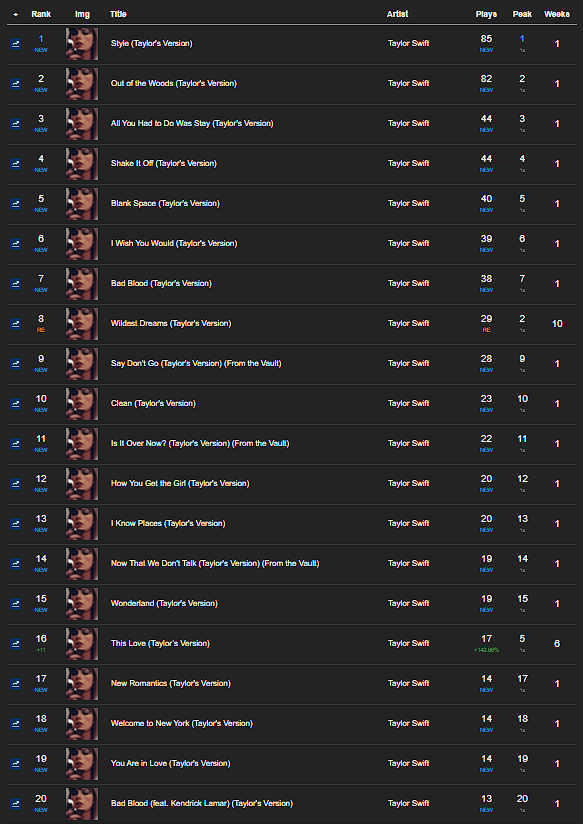Open Taylor Swift artist link in Shake It Off row

coord(408,163)
